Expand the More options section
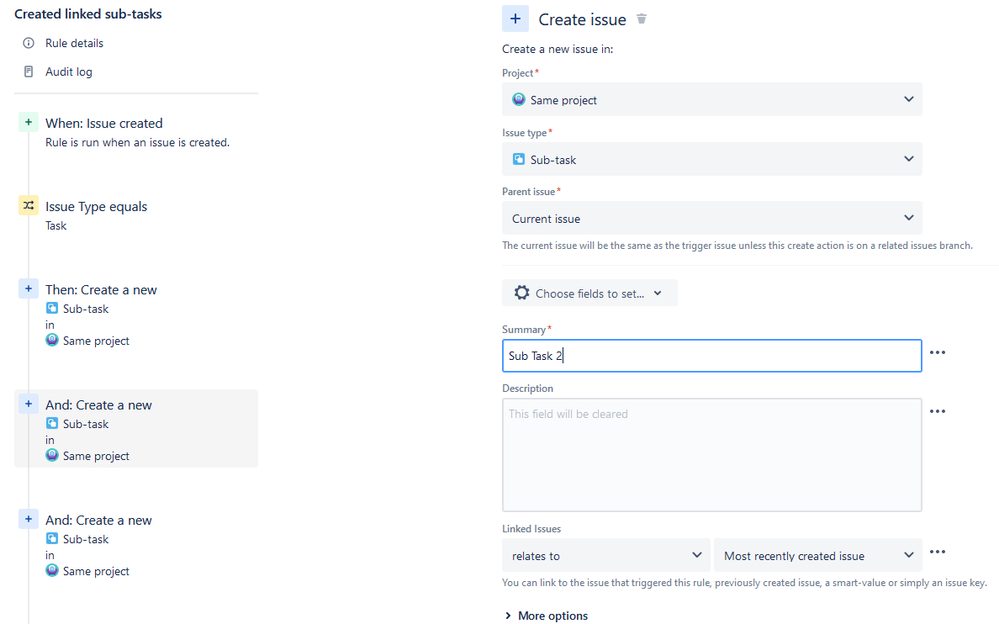Viewport: 999px width, 624px height. click(546, 616)
